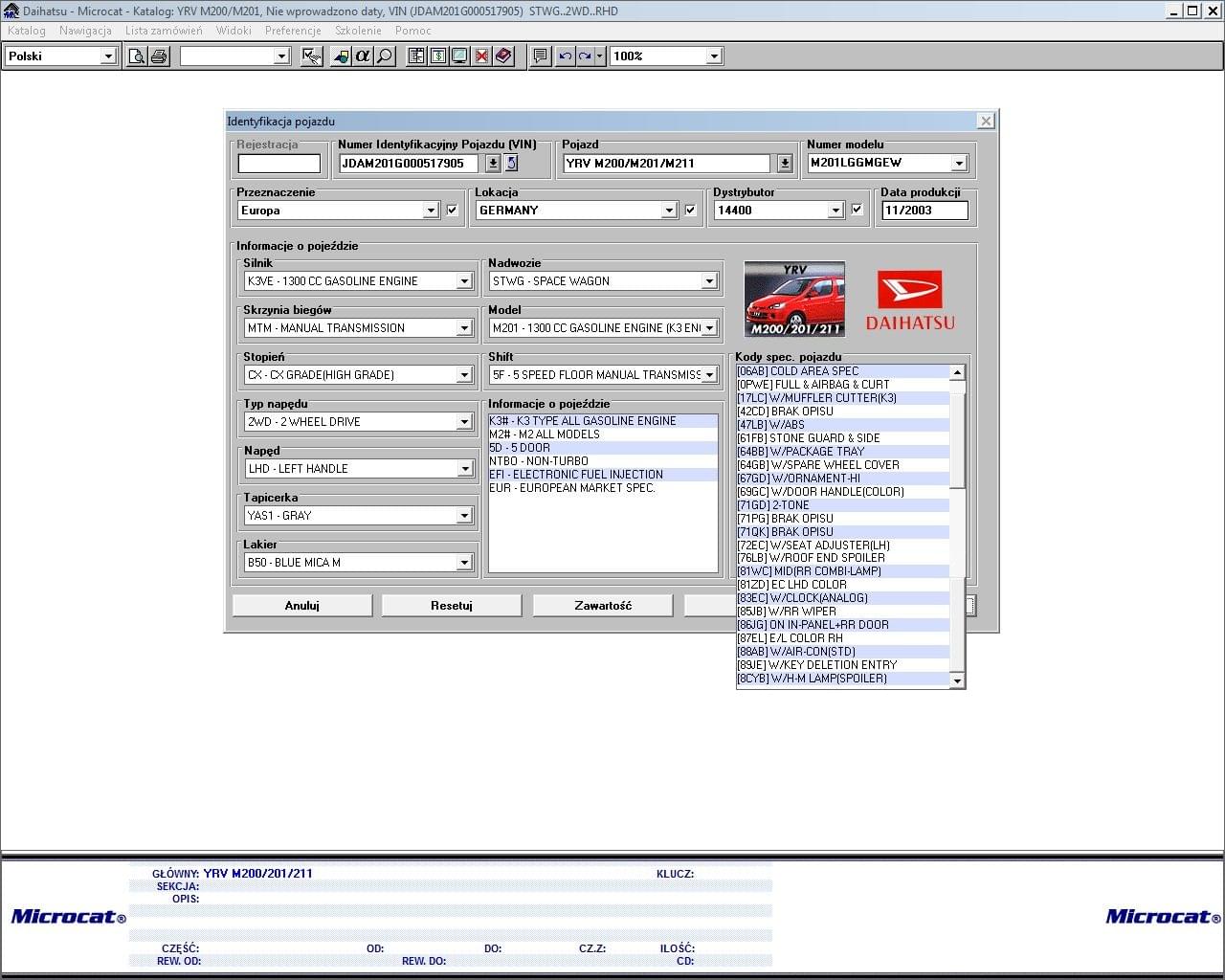Image resolution: width=1225 pixels, height=980 pixels.
Task: Select [06AB] COLD AREA SPEC row
Action: [842, 371]
